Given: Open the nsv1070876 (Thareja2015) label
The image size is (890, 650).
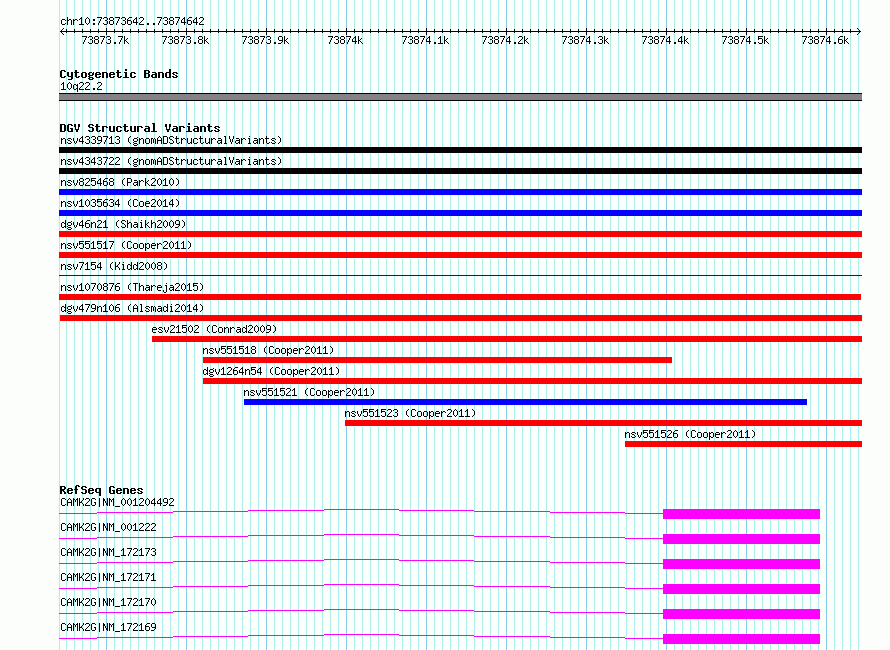Looking at the screenshot, I should pyautogui.click(x=132, y=287).
